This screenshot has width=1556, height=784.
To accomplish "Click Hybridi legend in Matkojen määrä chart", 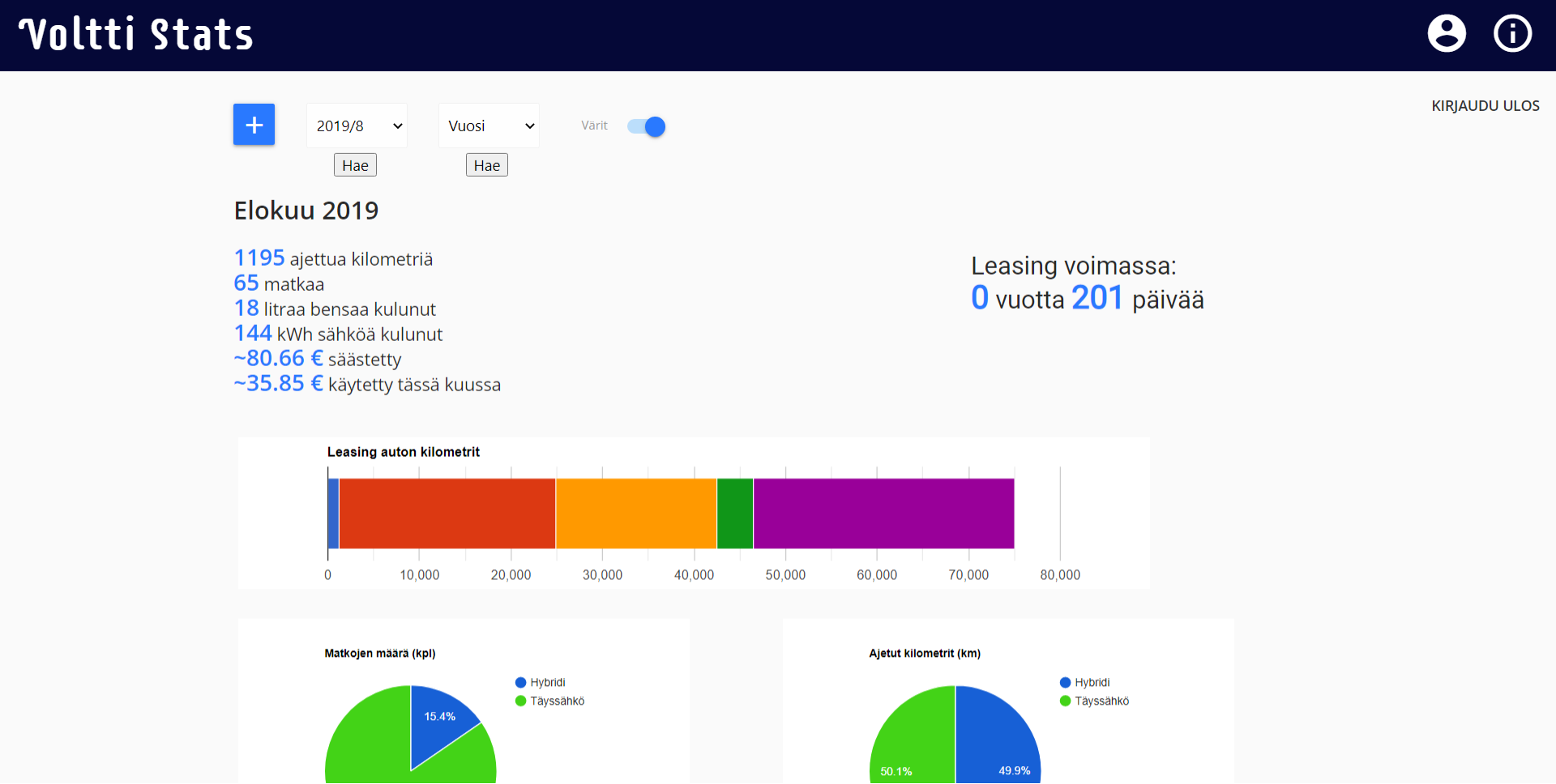I will click(x=541, y=683).
